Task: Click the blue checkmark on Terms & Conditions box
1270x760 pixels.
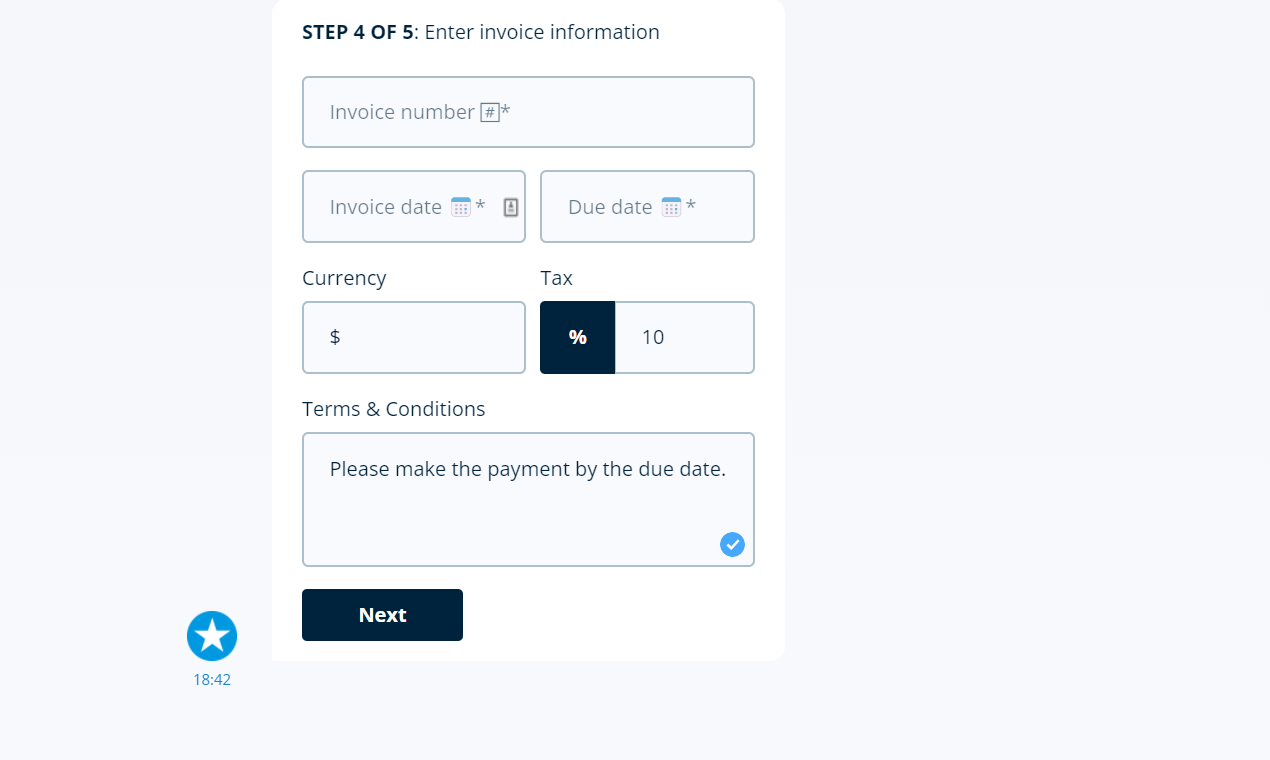Action: [732, 544]
